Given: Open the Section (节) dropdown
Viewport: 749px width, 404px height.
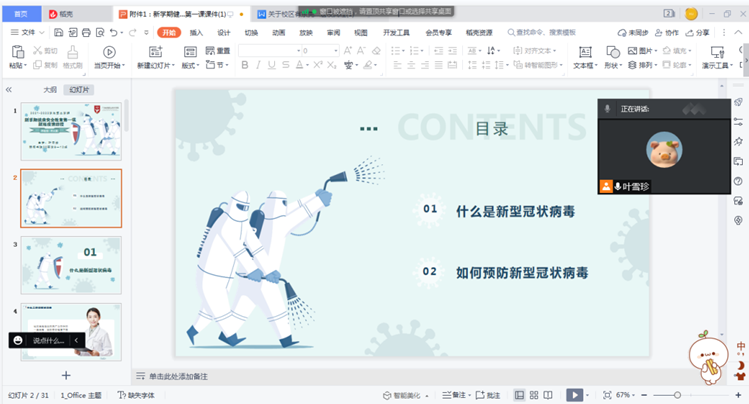Looking at the screenshot, I should (217, 65).
